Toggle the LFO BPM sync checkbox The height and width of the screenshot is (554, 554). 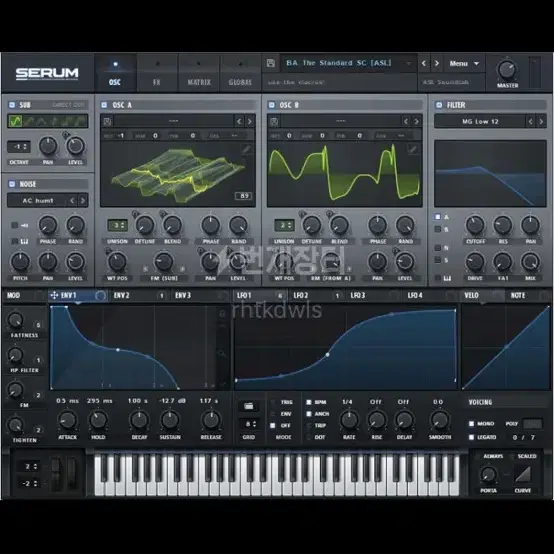click(x=309, y=402)
